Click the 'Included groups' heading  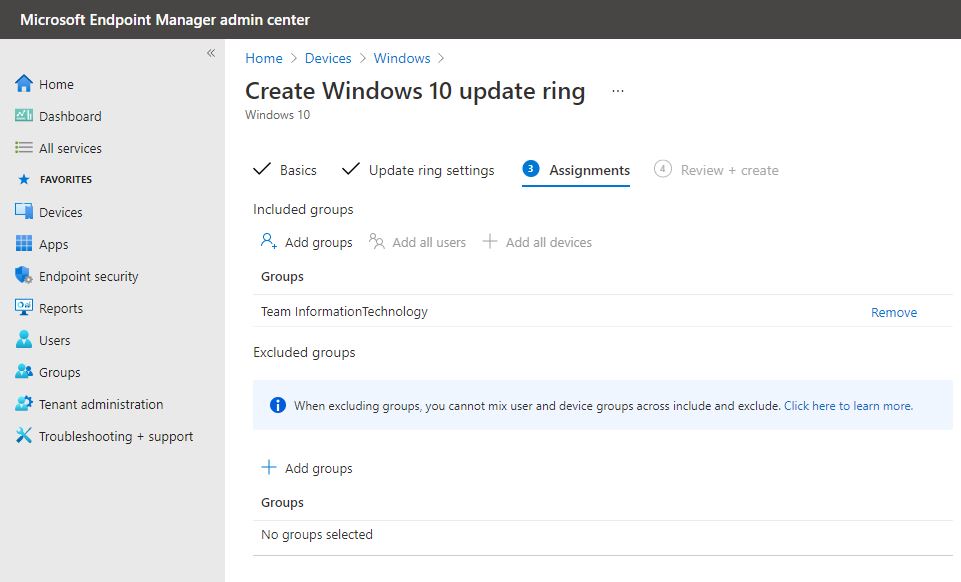point(303,210)
